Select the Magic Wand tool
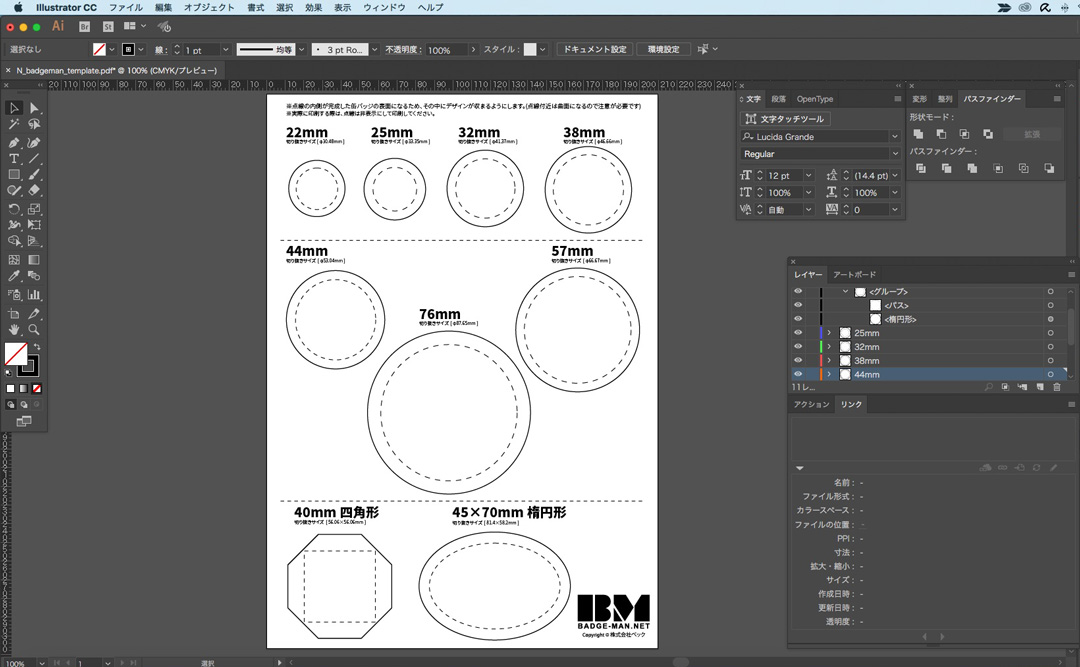This screenshot has width=1080, height=667. pos(14,125)
